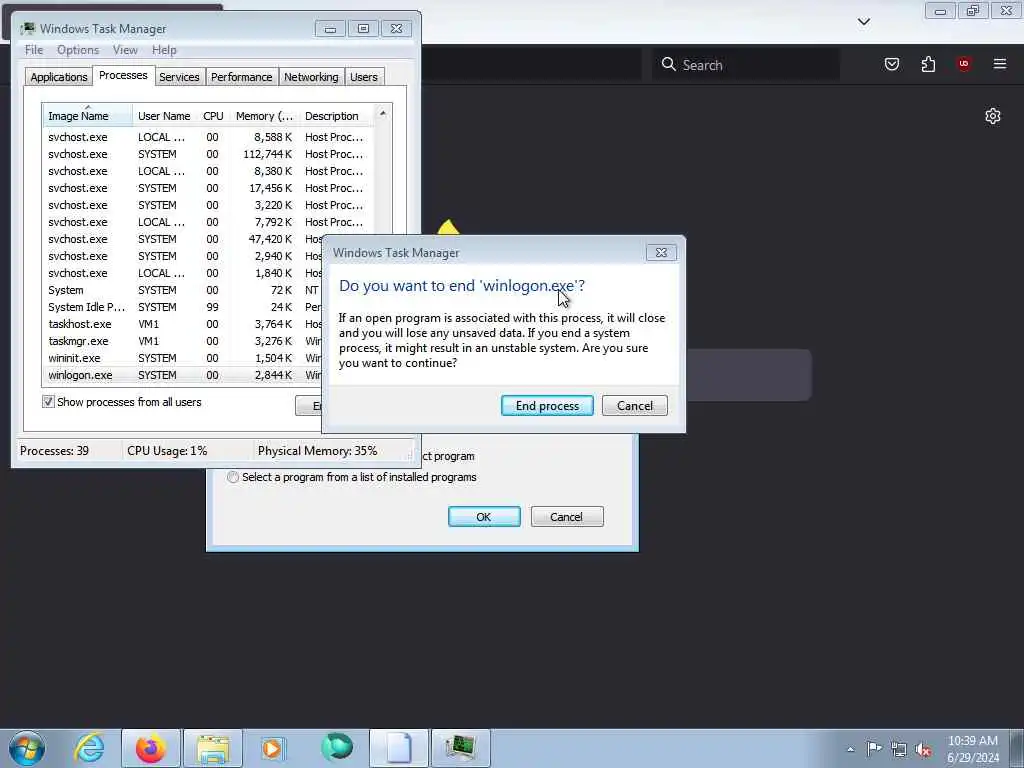Click OK in the program selection dialog
The height and width of the screenshot is (768, 1024).
(484, 517)
